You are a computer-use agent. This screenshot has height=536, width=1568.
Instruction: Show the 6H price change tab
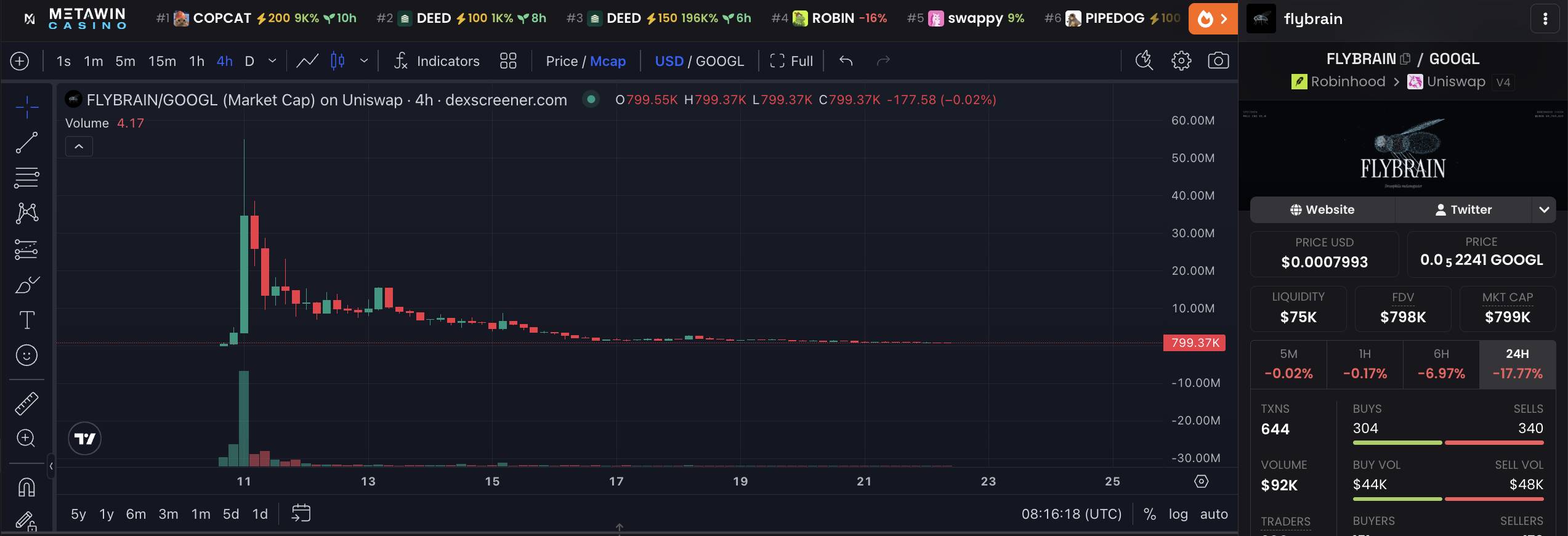[1441, 364]
